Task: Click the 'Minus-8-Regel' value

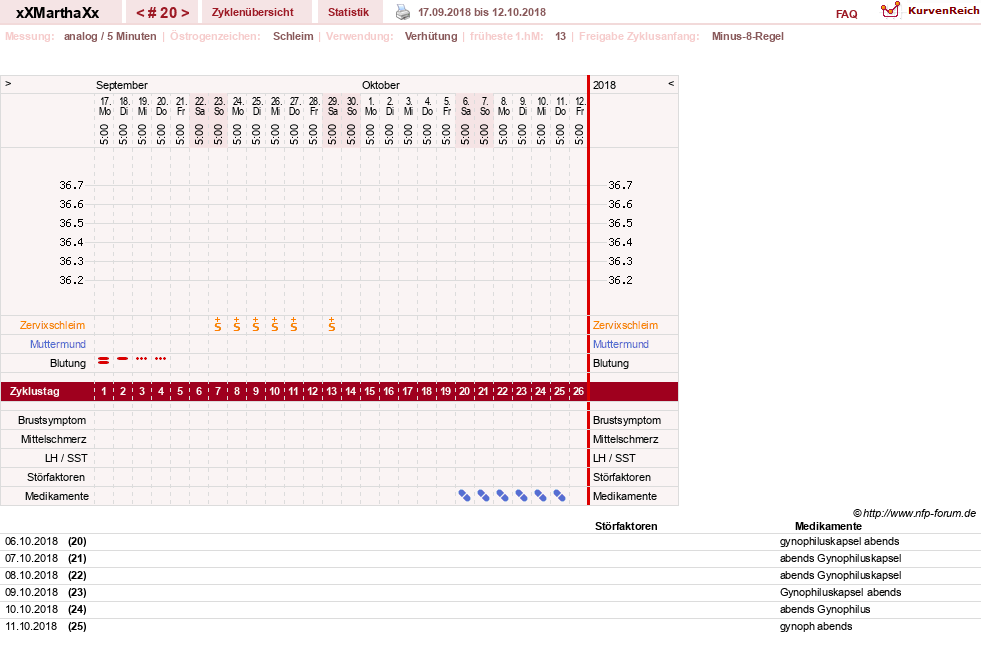Action: (x=748, y=36)
